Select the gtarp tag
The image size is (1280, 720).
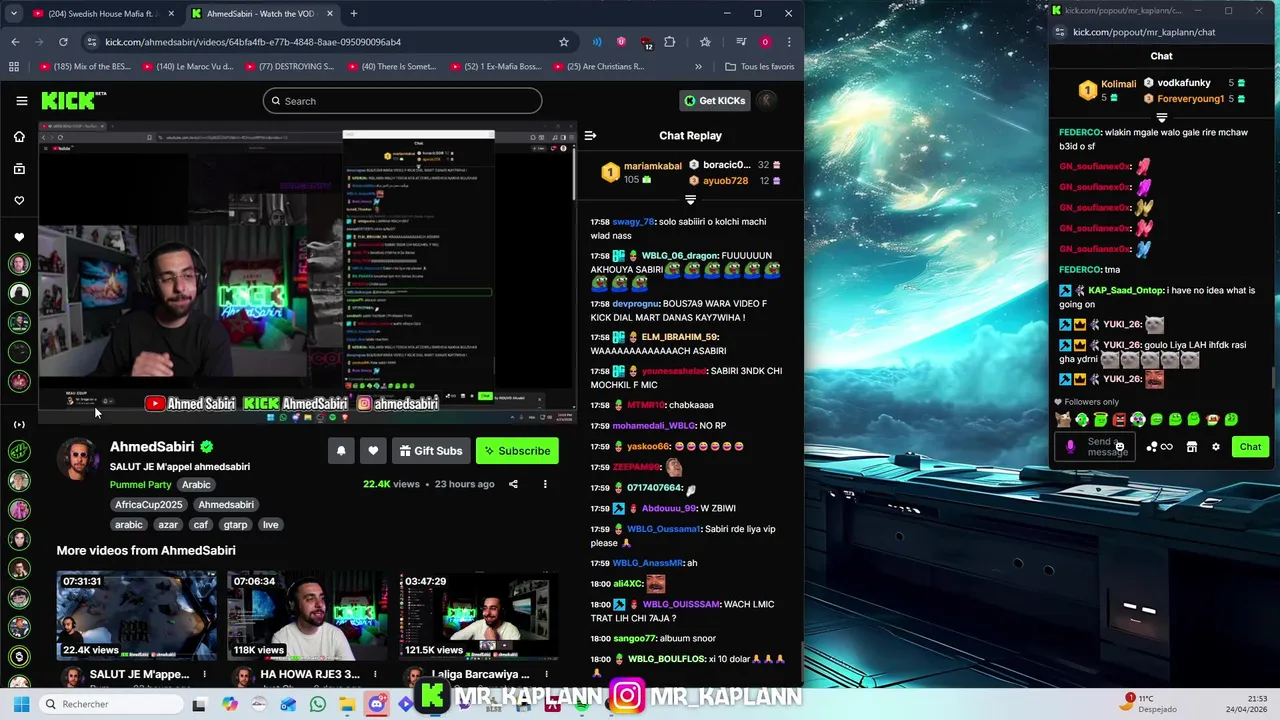[x=235, y=525]
